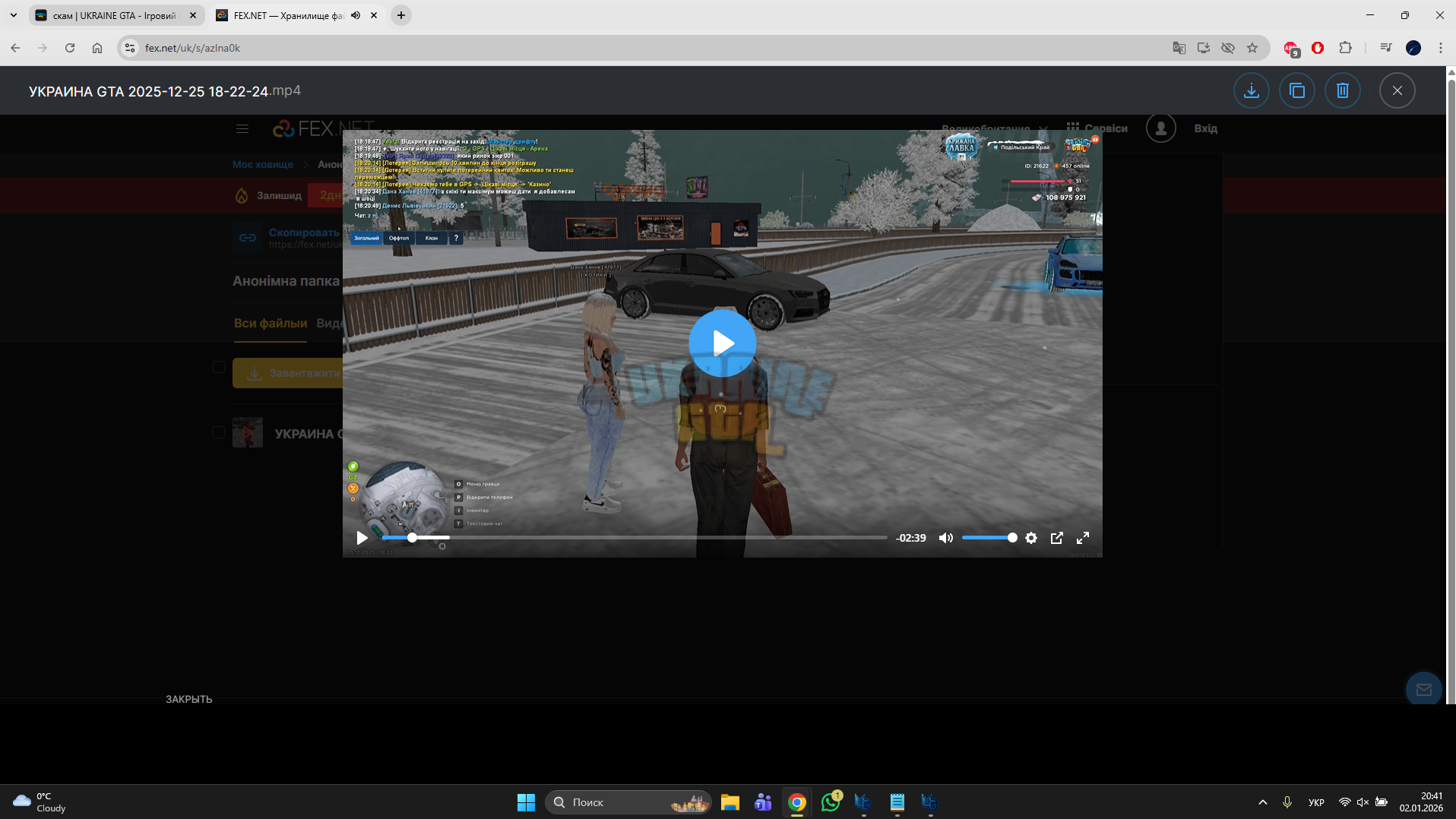Reload the current page
This screenshot has width=1456, height=819.
coord(70,48)
